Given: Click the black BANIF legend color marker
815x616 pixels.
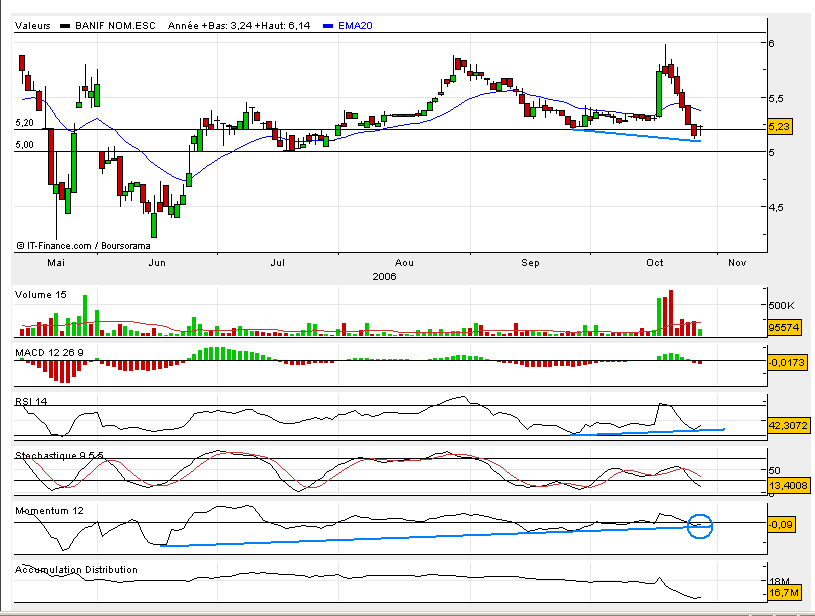Looking at the screenshot, I should 65,25.
